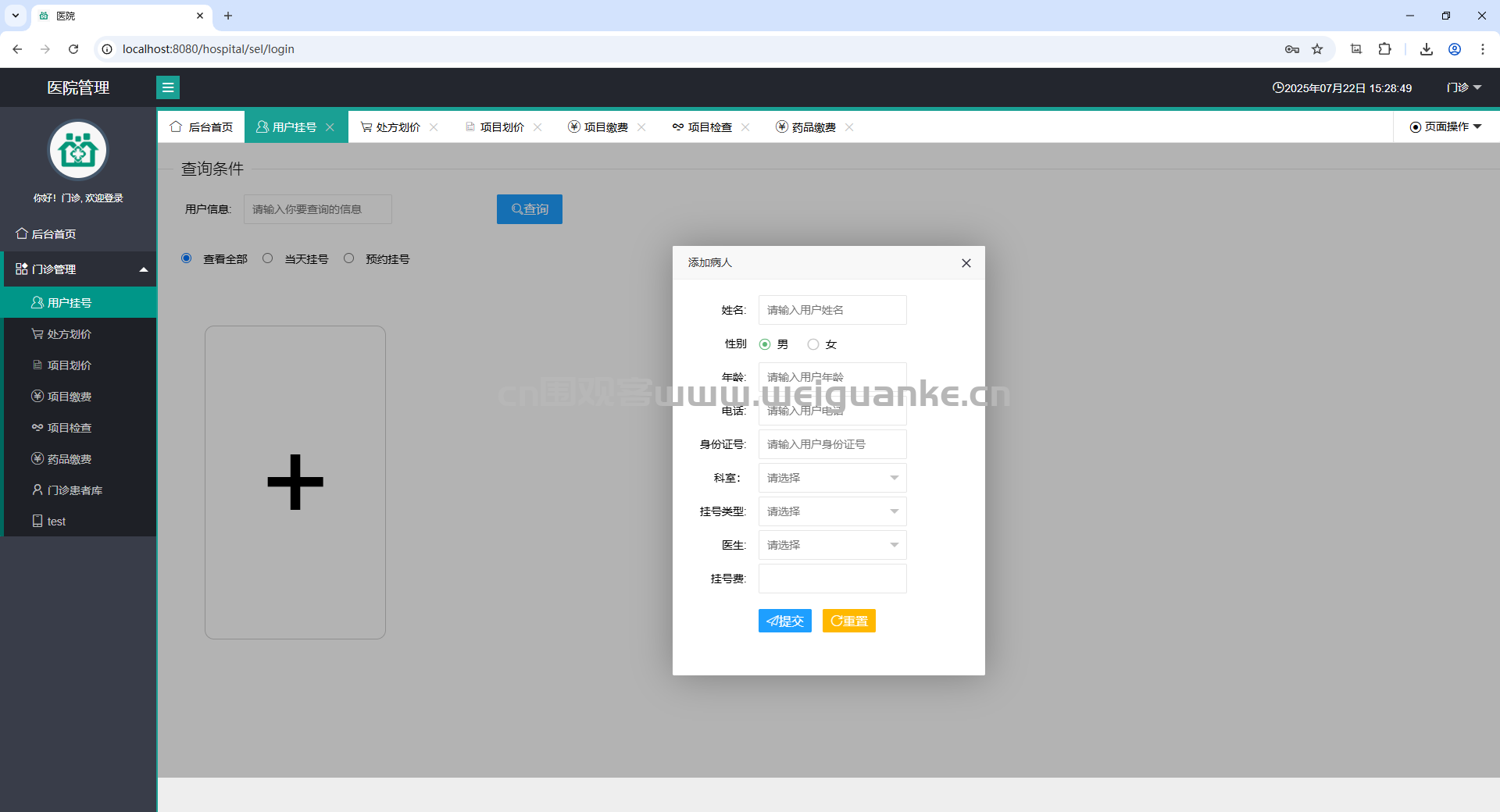
Task: Choose 男 gender radio button
Action: [x=765, y=344]
